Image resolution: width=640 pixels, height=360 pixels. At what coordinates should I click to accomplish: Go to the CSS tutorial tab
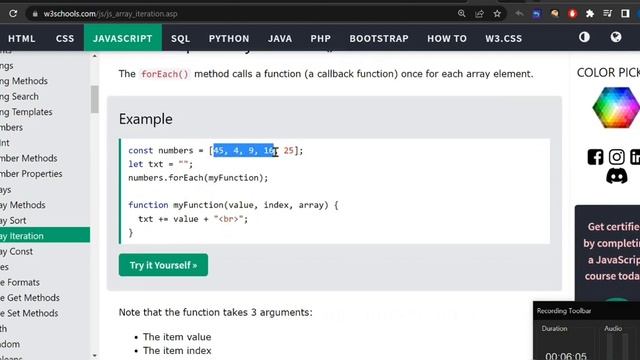click(x=65, y=38)
